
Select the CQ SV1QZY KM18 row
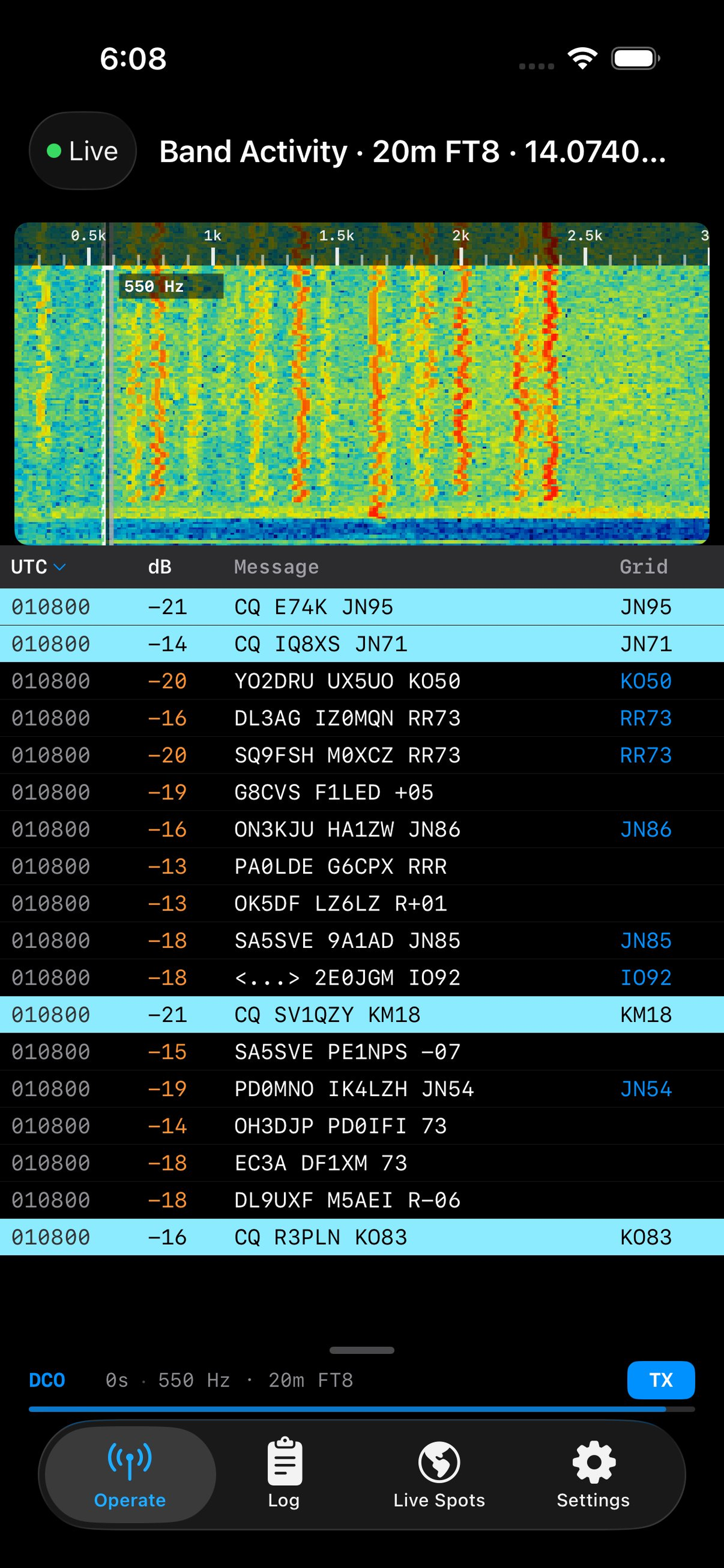click(x=362, y=1014)
